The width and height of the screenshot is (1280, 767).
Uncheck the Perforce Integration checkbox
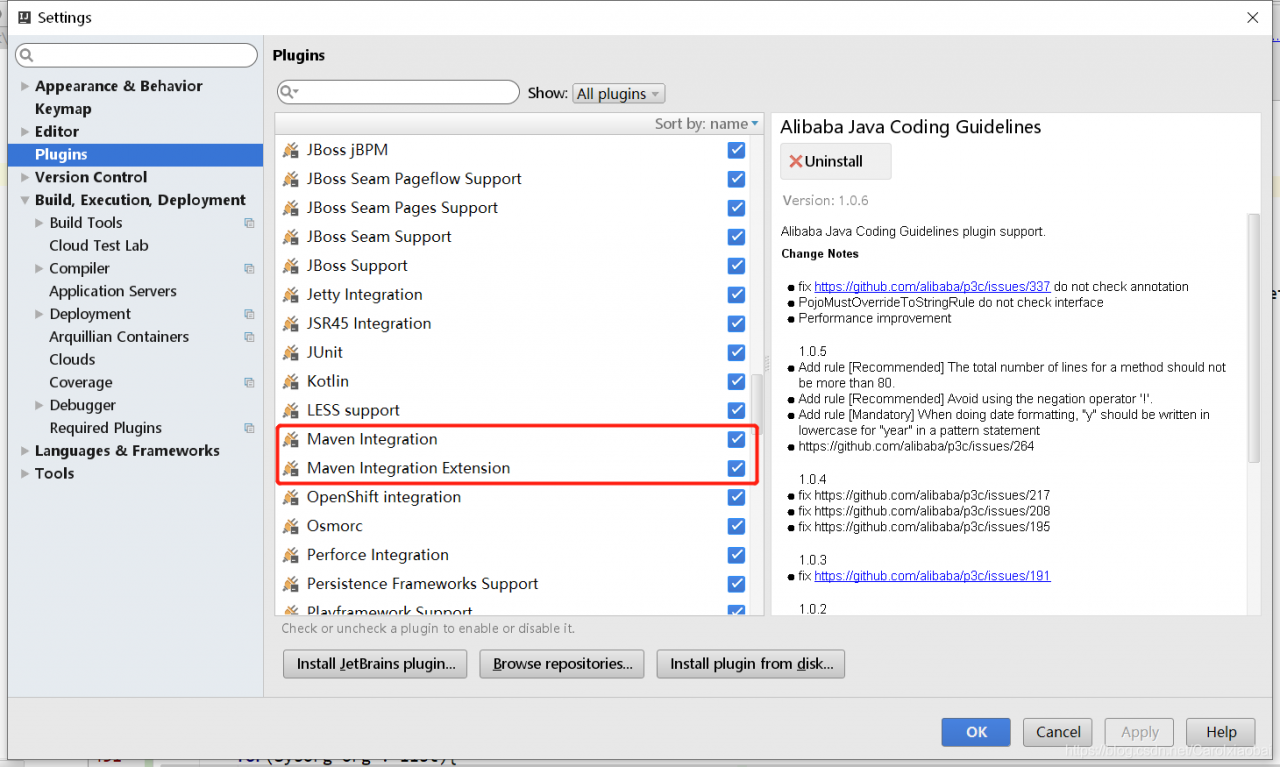pyautogui.click(x=737, y=556)
